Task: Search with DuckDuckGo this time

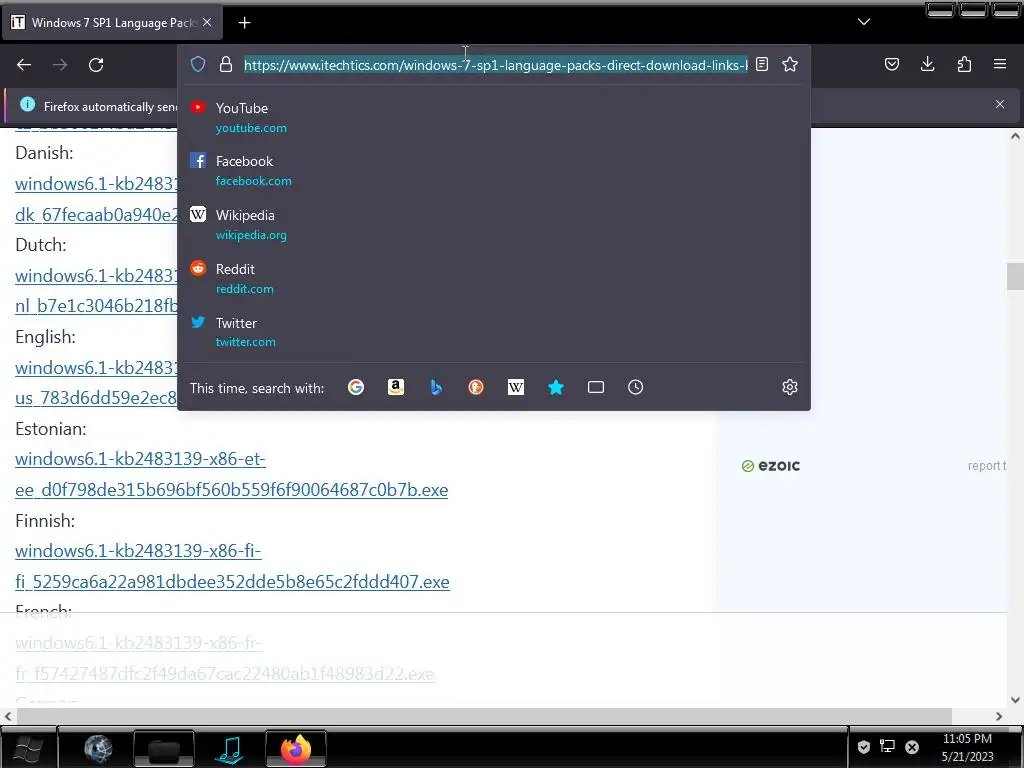Action: point(476,387)
